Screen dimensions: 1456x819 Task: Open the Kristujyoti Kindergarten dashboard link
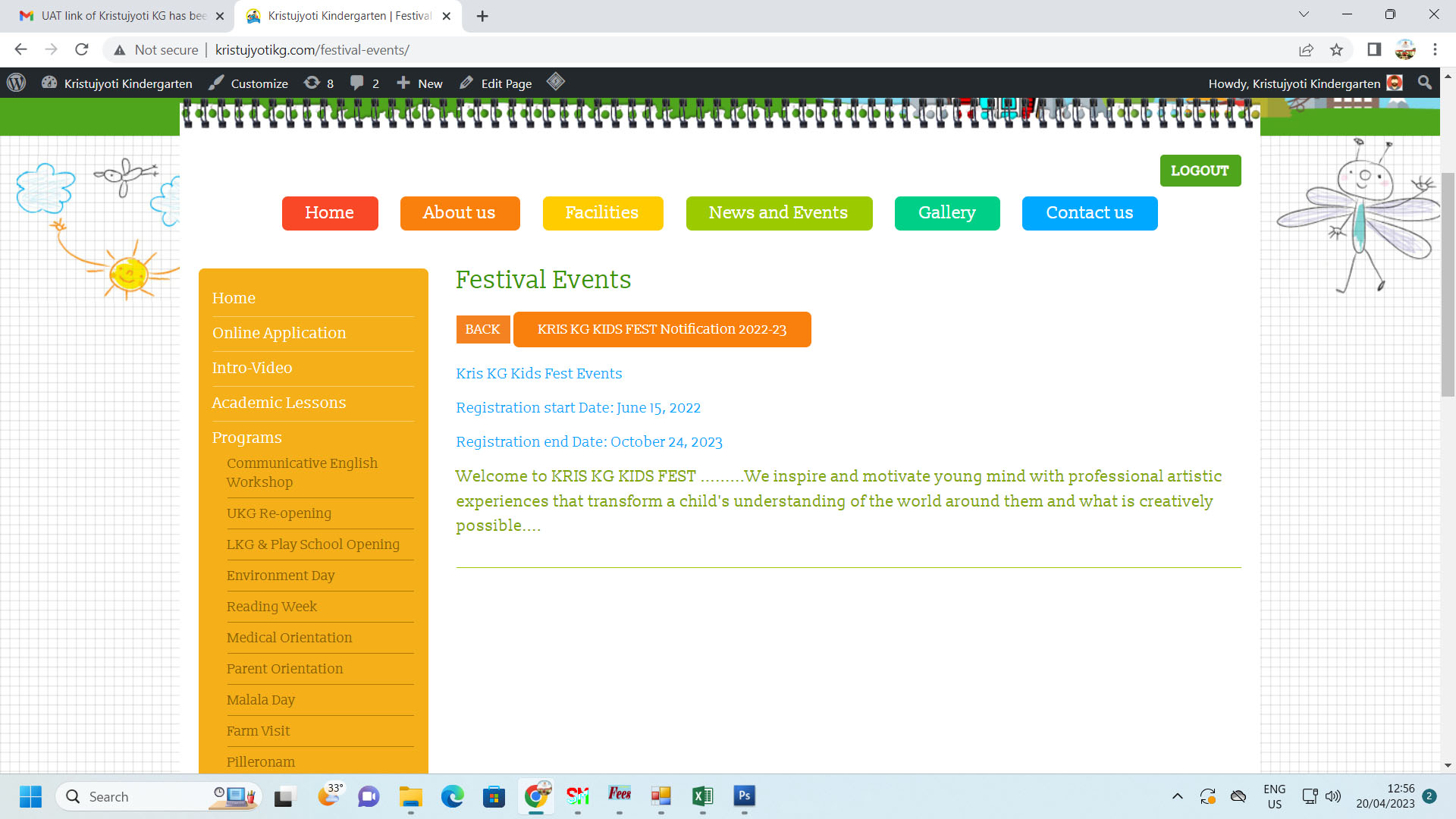click(117, 83)
